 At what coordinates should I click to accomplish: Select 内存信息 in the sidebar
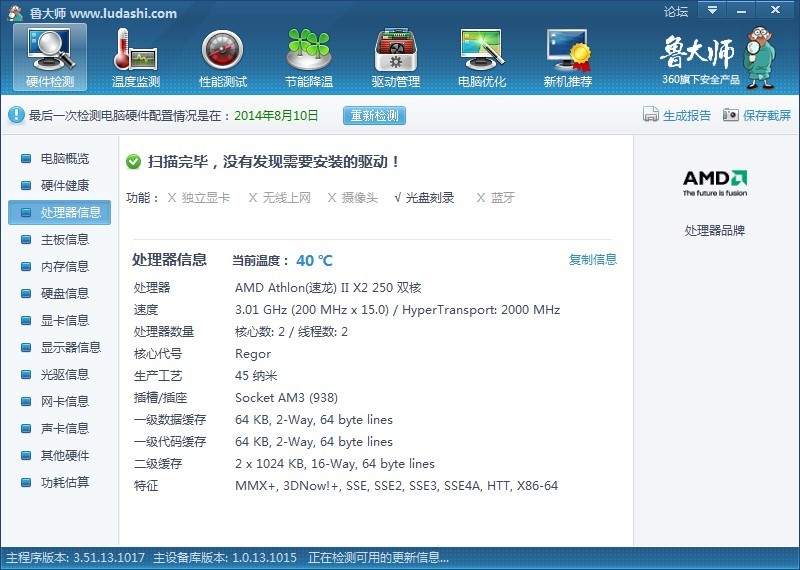(59, 266)
